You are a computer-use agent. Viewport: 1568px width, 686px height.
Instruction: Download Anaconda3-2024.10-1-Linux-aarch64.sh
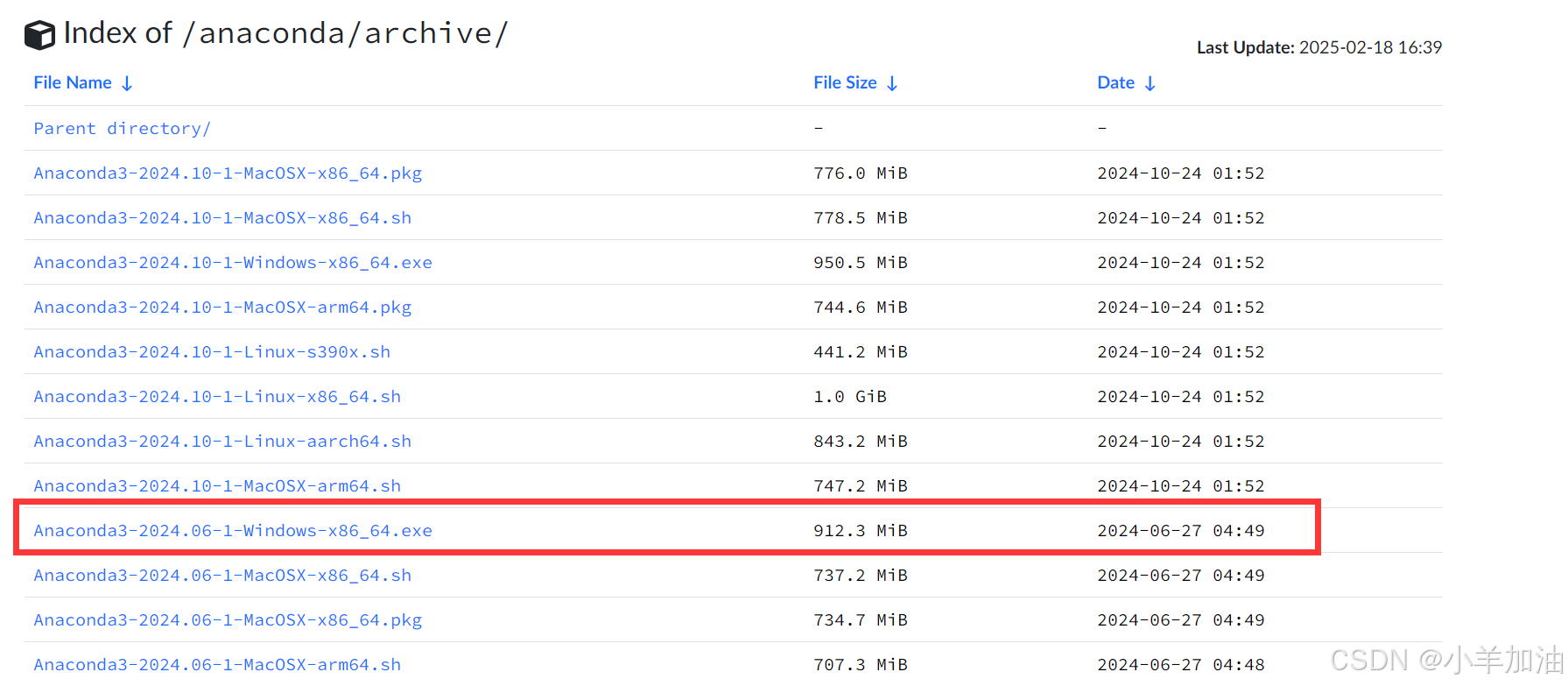(222, 442)
